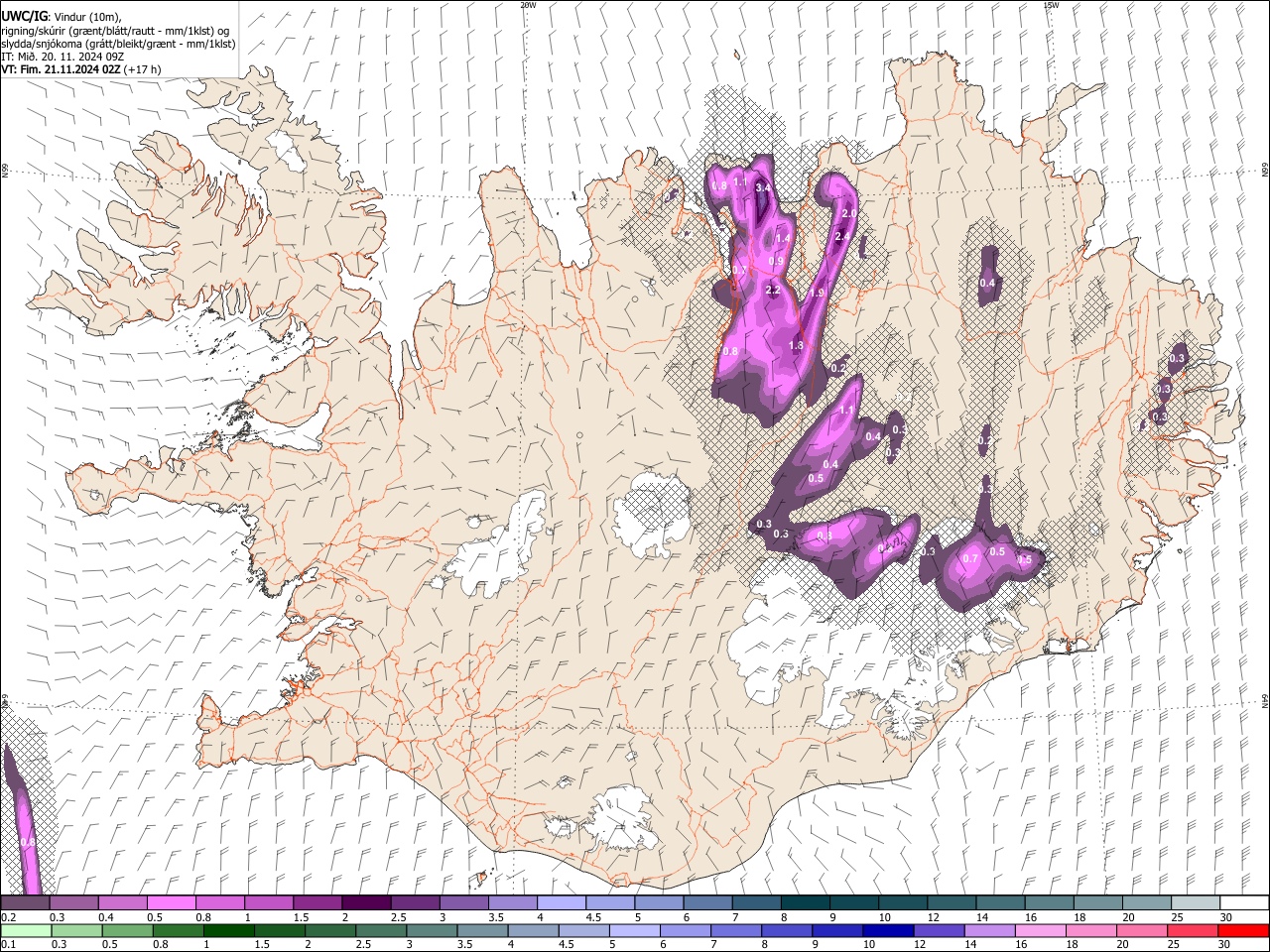The image size is (1270, 952).
Task: Select the 0.7 snowfall value label
Action: tap(970, 559)
